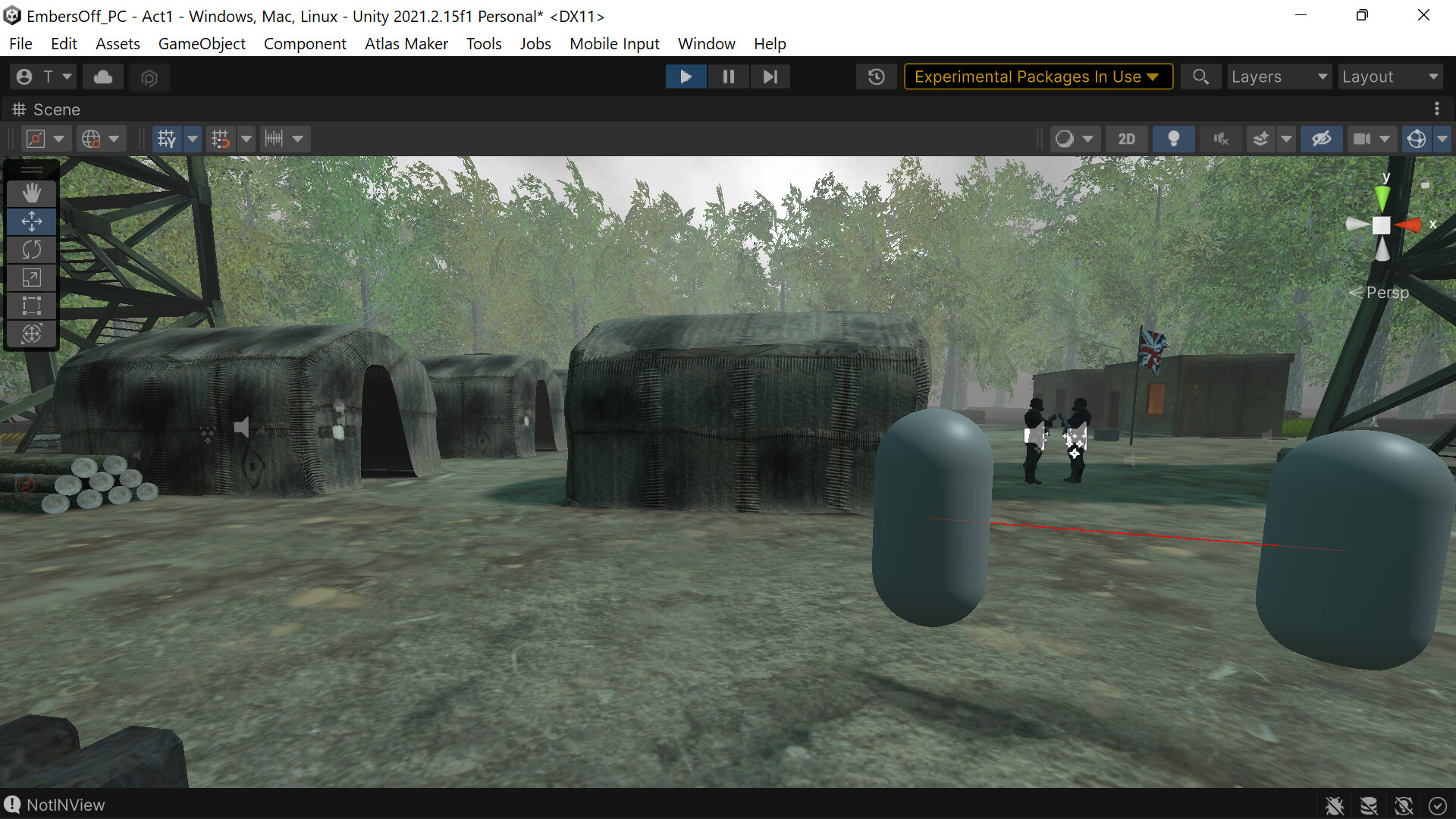
Task: Click the cloud collaborate icon
Action: (x=102, y=76)
